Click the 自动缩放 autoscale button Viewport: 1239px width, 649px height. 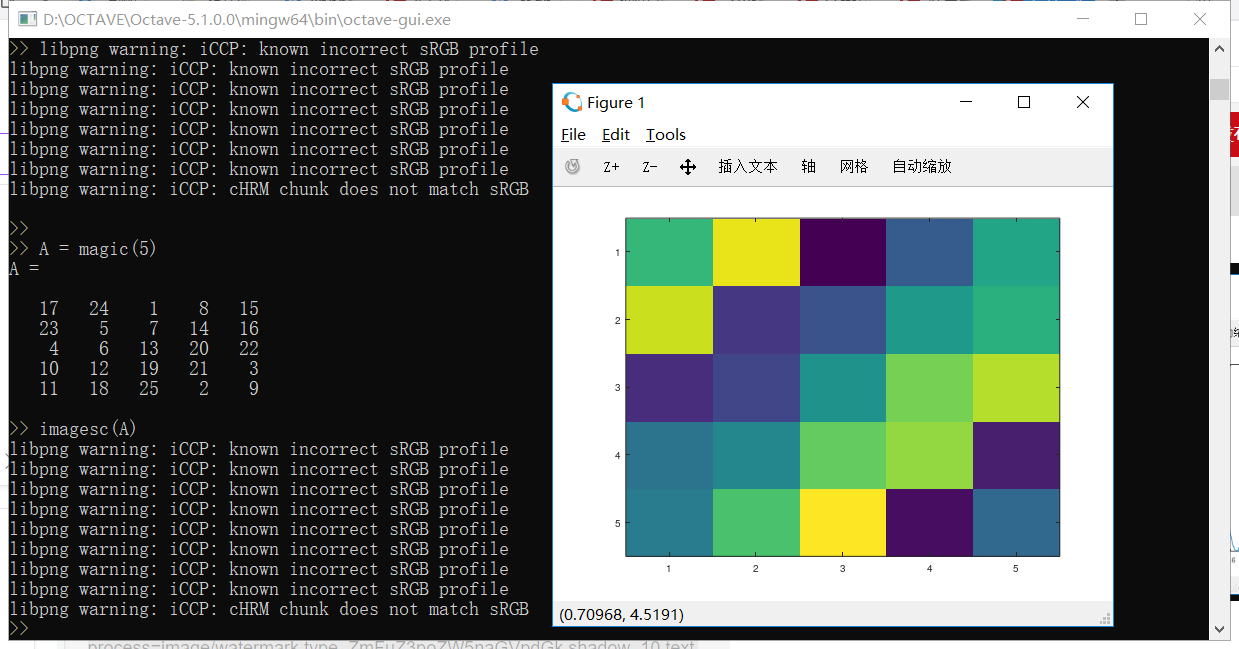[922, 167]
